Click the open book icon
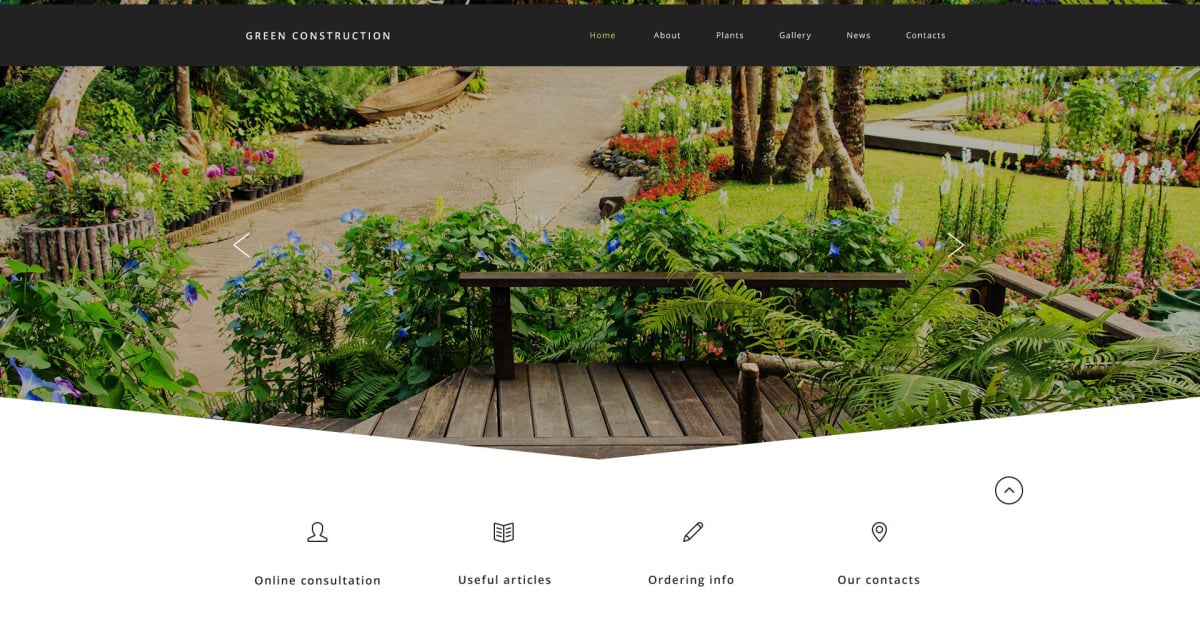The width and height of the screenshot is (1200, 627). click(x=504, y=532)
